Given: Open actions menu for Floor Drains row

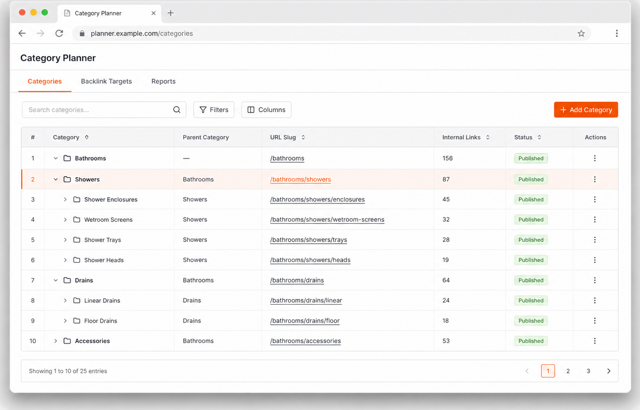Looking at the screenshot, I should click(595, 321).
